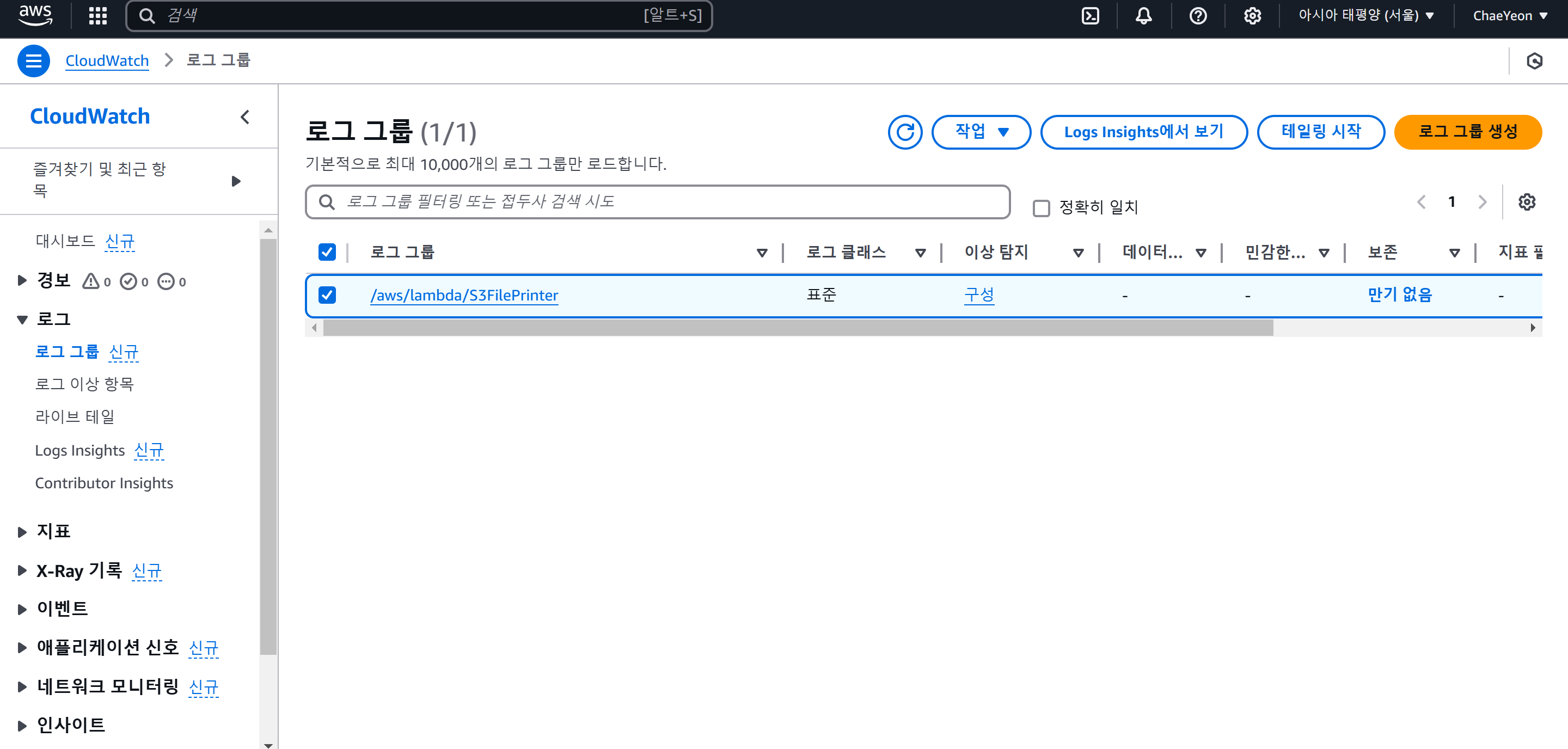Click the help question mark icon
Screen dimensions: 1568x749
pos(1197,16)
